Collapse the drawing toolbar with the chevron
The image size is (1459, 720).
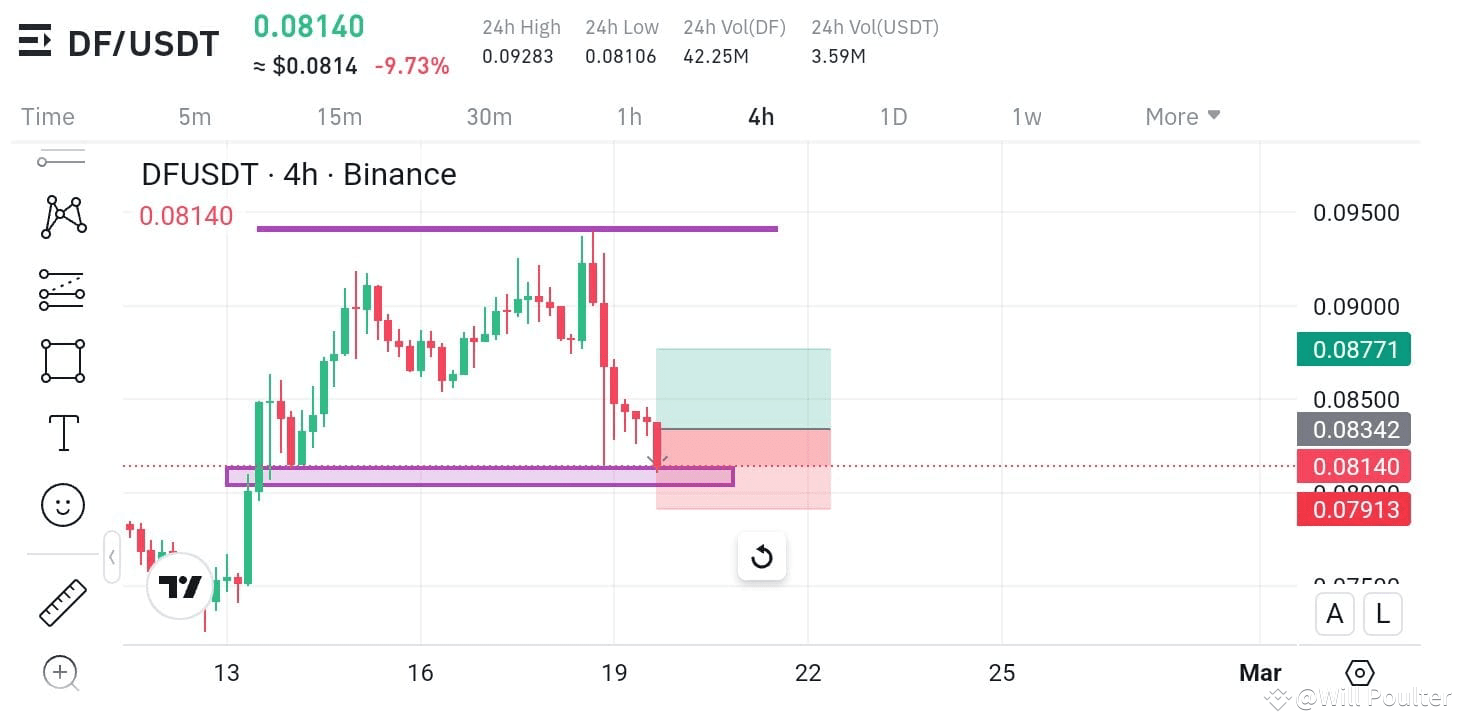(111, 557)
